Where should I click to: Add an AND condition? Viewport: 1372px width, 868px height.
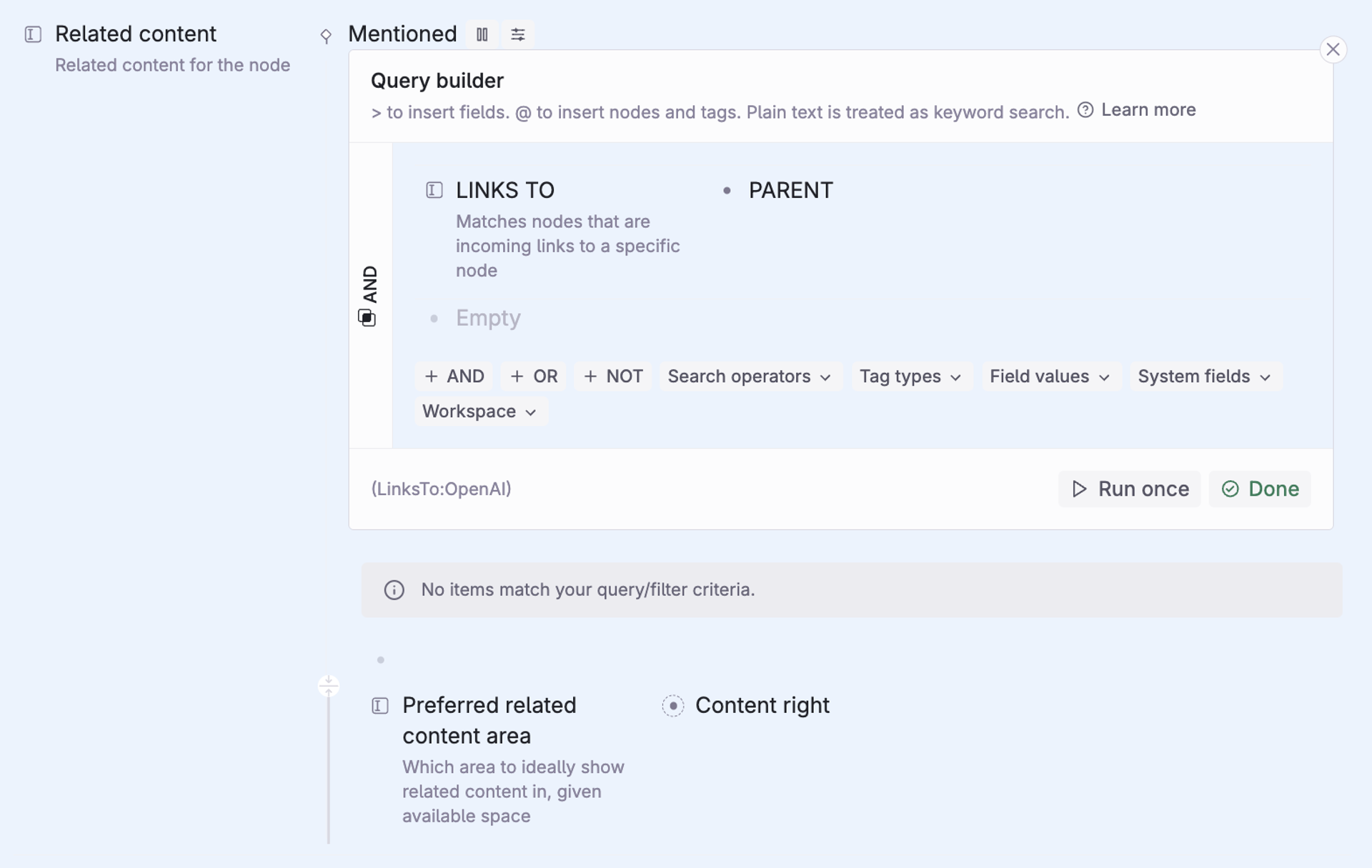coord(454,376)
